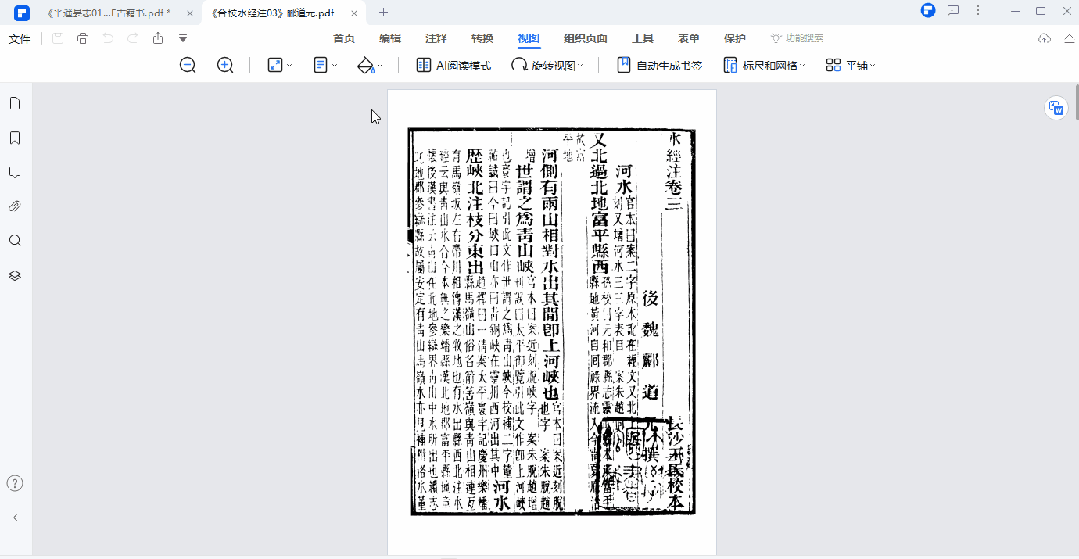Click the zoom in magnifier icon
Screen dimensions: 1079x559
[x=225, y=65]
